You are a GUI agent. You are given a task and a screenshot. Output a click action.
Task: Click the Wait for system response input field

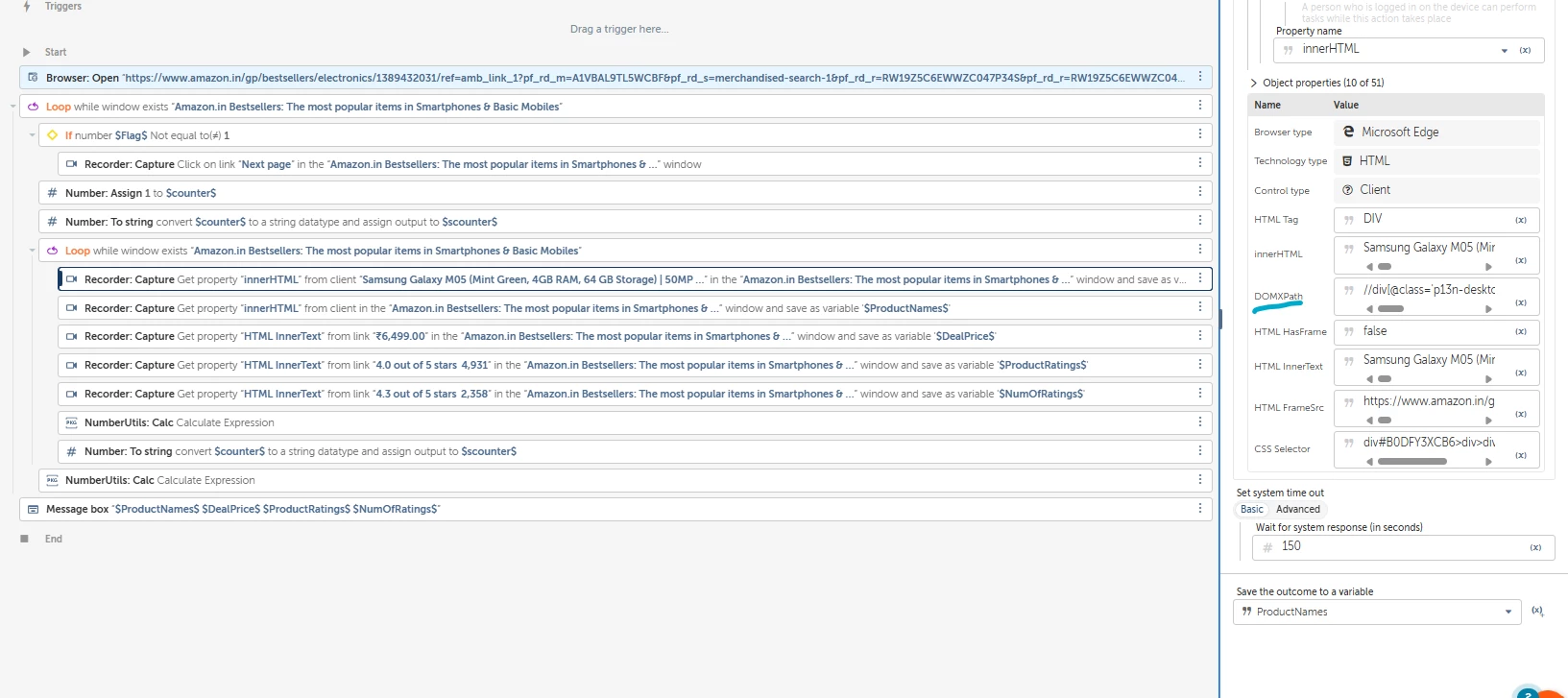pos(1404,547)
